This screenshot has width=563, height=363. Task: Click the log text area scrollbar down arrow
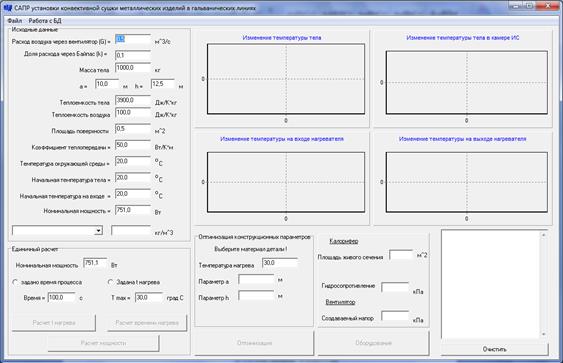pos(544,334)
